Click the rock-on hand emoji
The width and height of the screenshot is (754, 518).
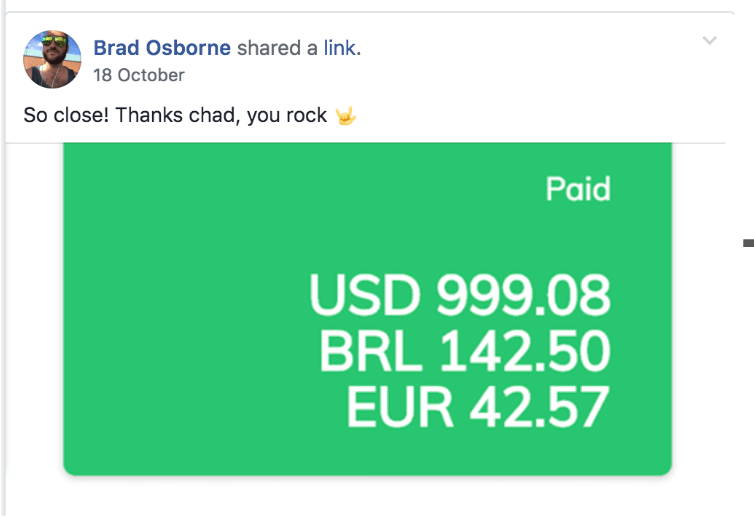coord(346,115)
